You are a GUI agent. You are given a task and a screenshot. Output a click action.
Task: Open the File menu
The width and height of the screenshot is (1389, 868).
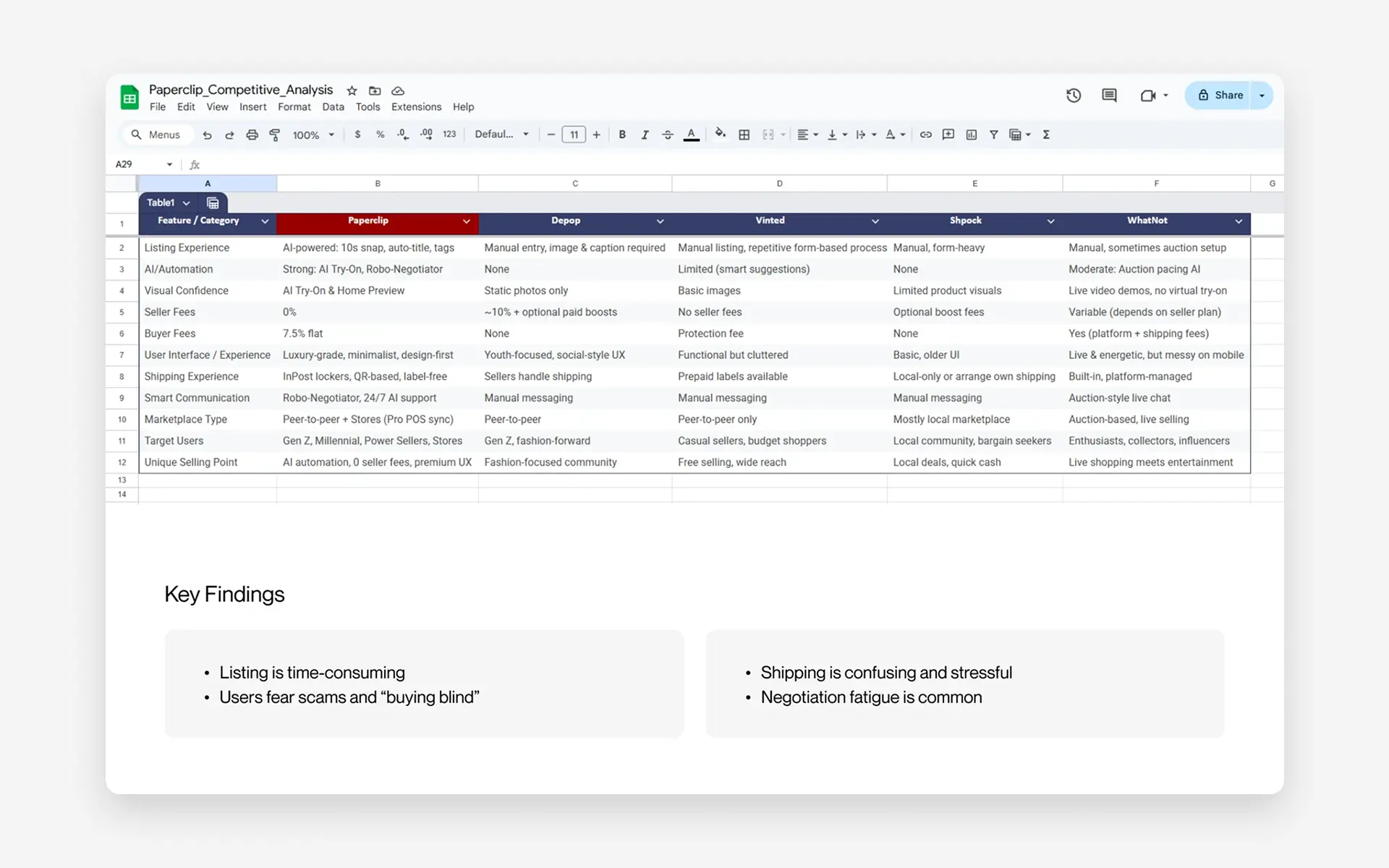158,107
